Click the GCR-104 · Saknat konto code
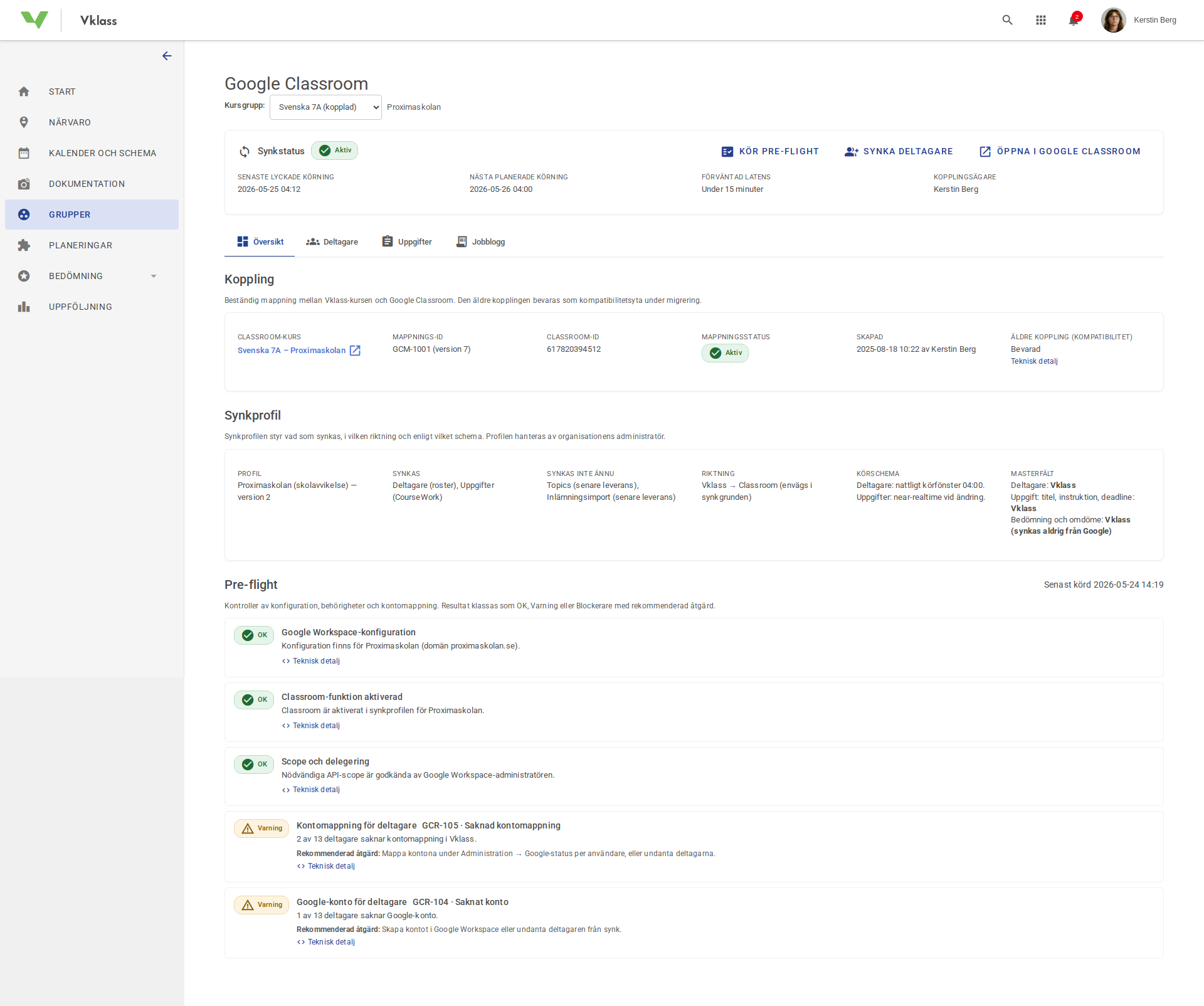 coord(460,902)
